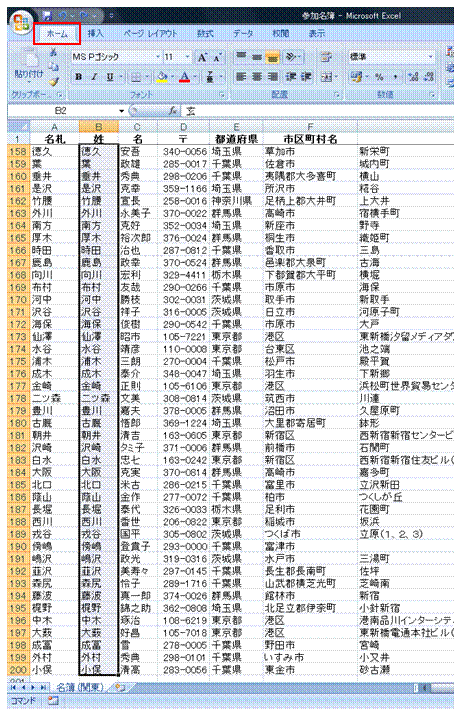Toggle Bold formatting

point(79,77)
